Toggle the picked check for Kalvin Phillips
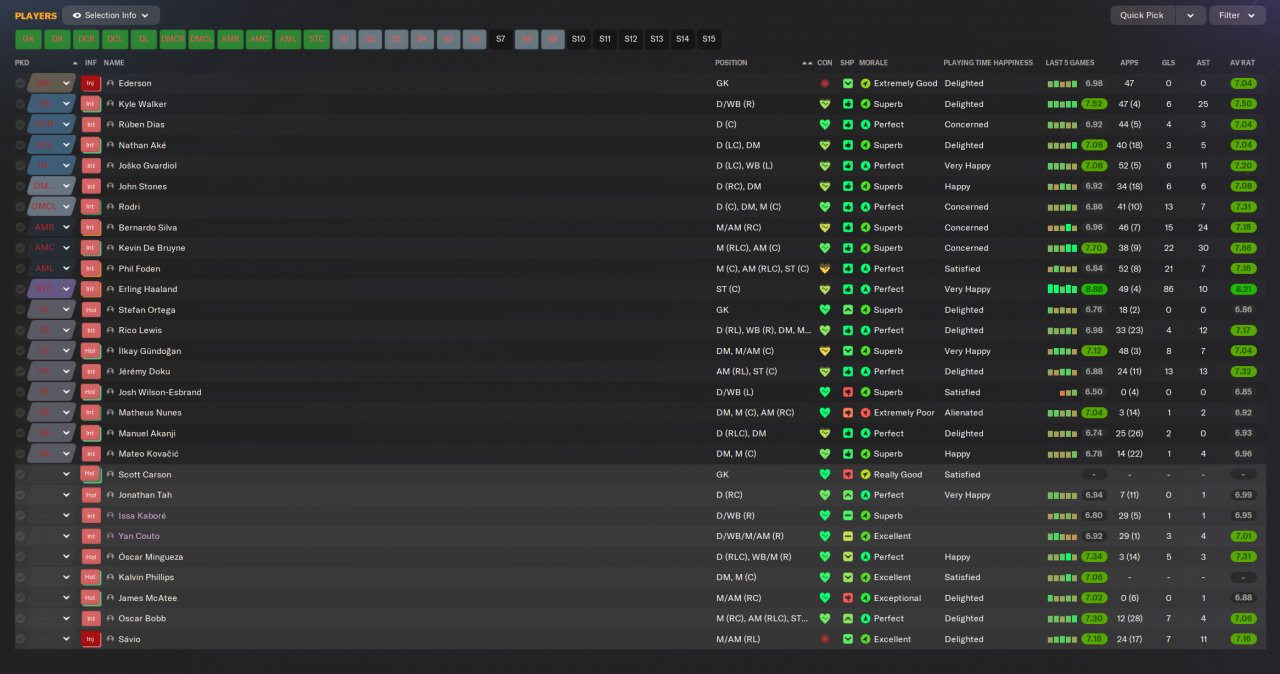 coord(20,577)
